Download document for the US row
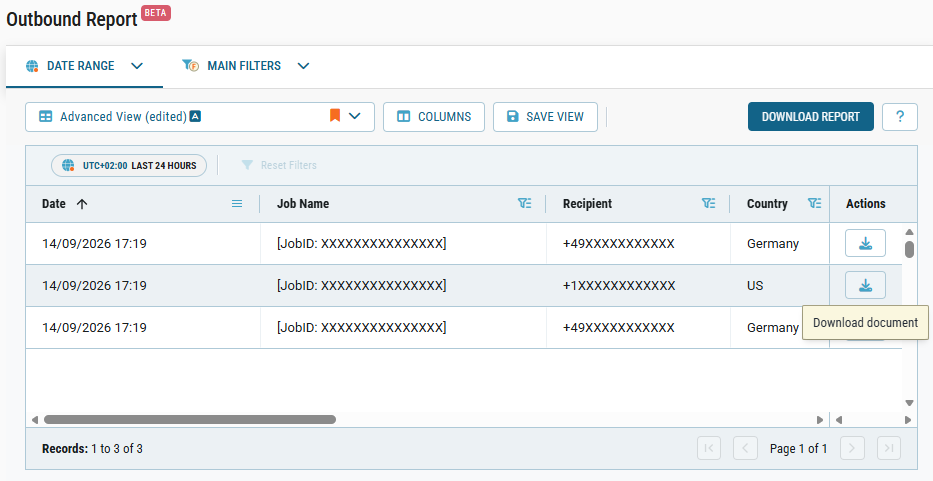 [x=865, y=285]
